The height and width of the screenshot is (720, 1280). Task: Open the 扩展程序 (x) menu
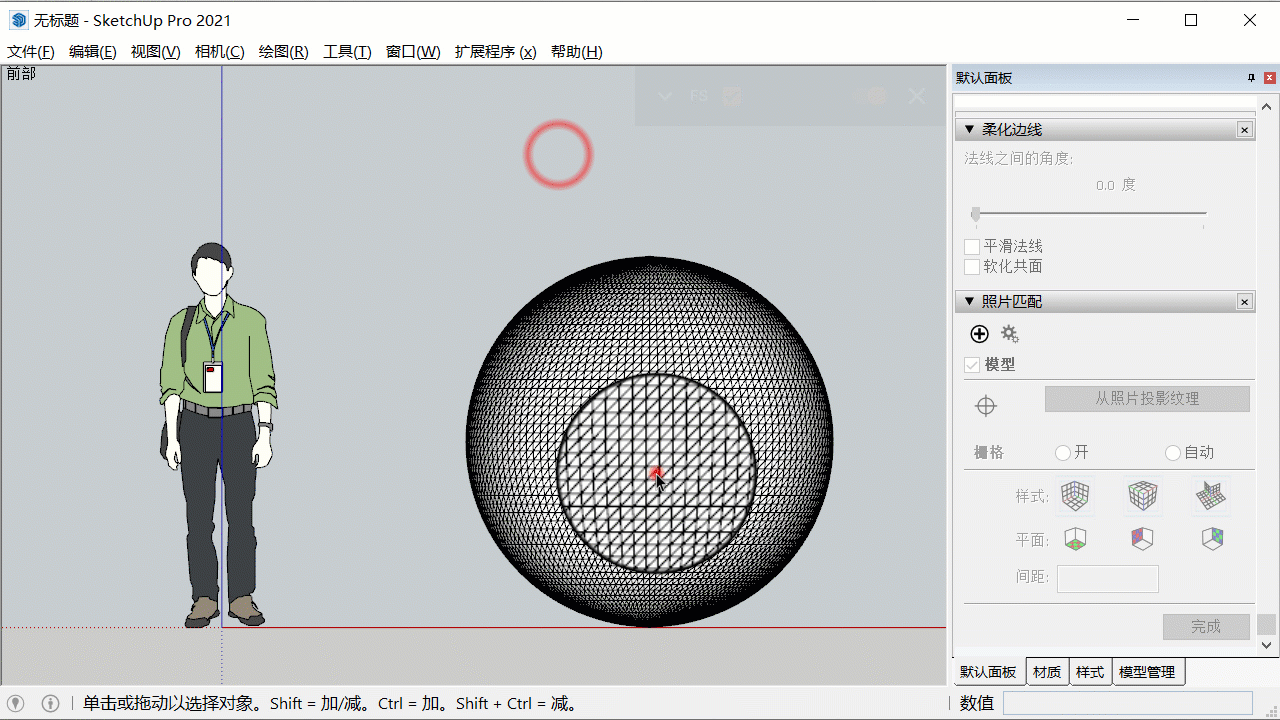tap(495, 52)
